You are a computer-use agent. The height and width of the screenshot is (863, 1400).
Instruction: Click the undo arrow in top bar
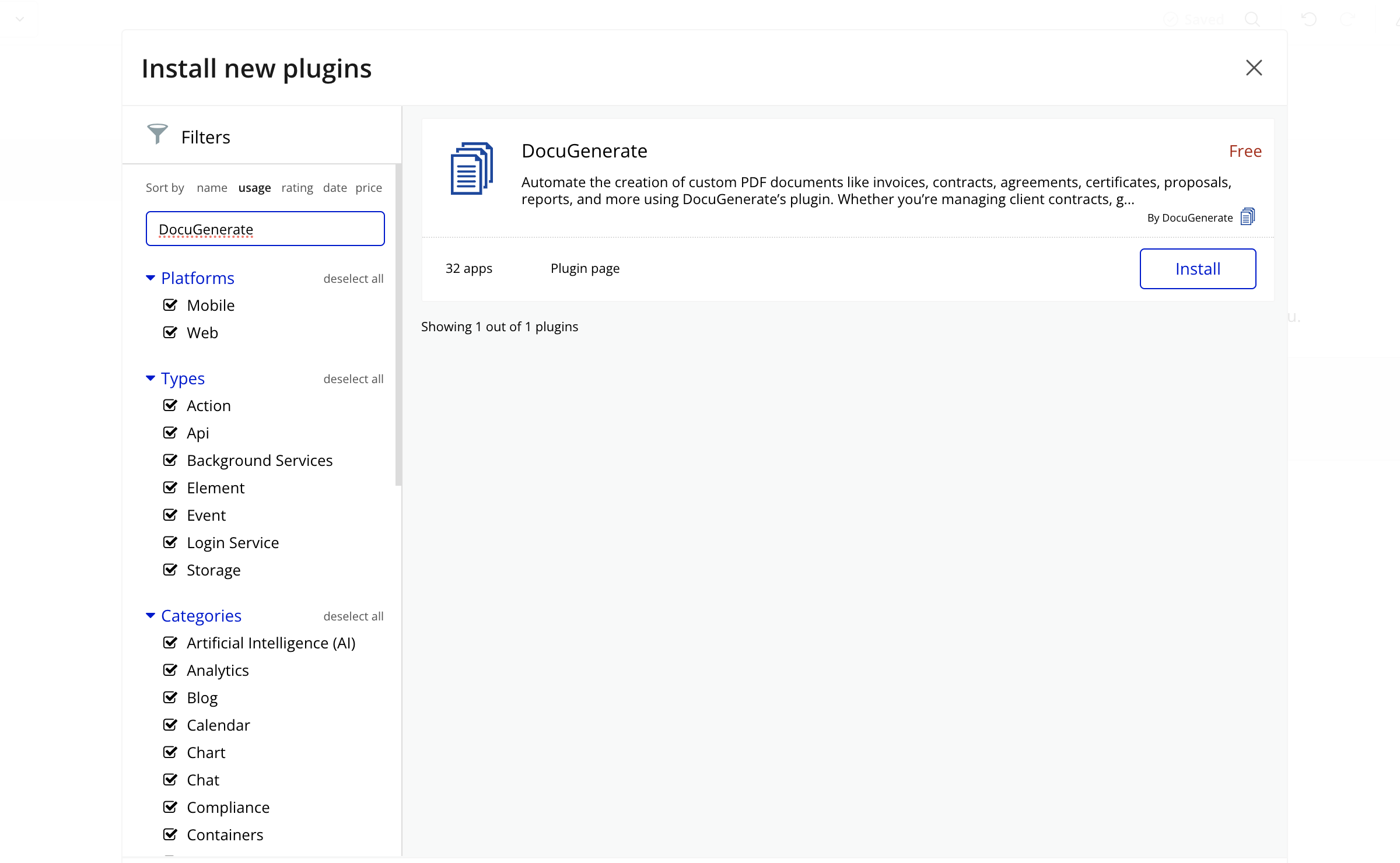point(1309,19)
